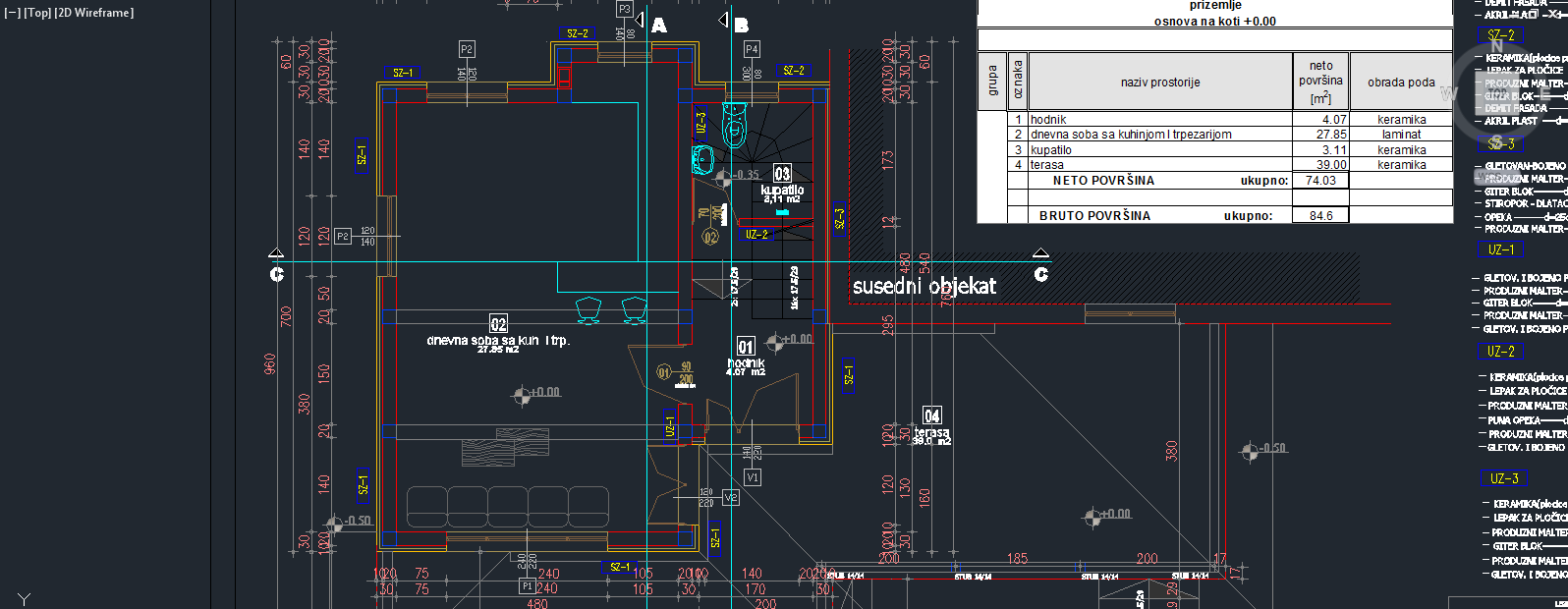
Task: Click the door tag V1
Action: click(753, 477)
